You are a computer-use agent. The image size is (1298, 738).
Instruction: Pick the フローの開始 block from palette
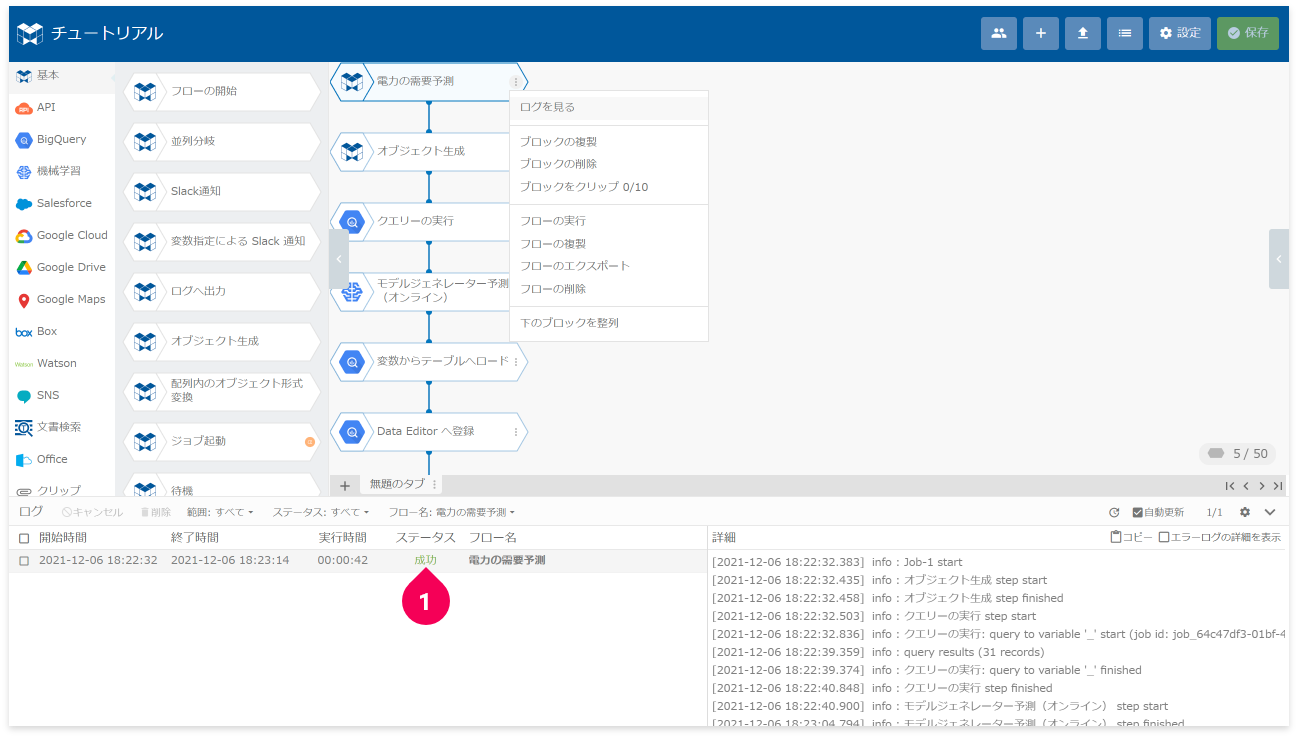click(x=222, y=91)
